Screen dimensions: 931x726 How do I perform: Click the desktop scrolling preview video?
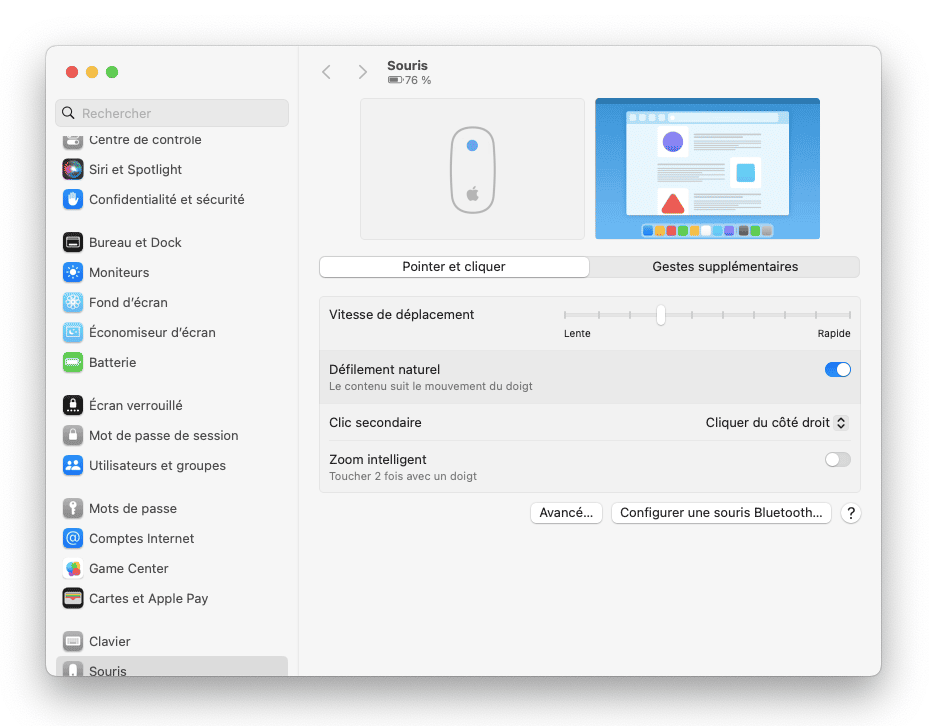(x=708, y=169)
